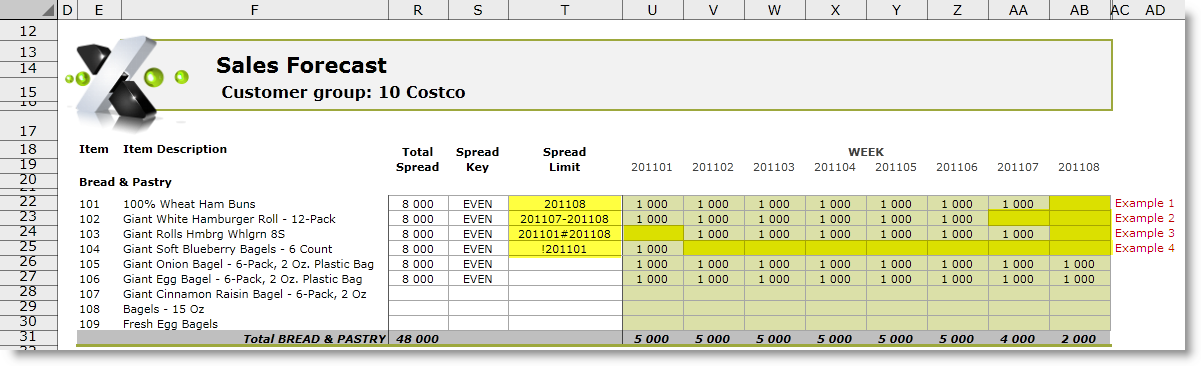The image size is (1201, 366).
Task: Select item 106 week 201108 value
Action: pos(1080,278)
